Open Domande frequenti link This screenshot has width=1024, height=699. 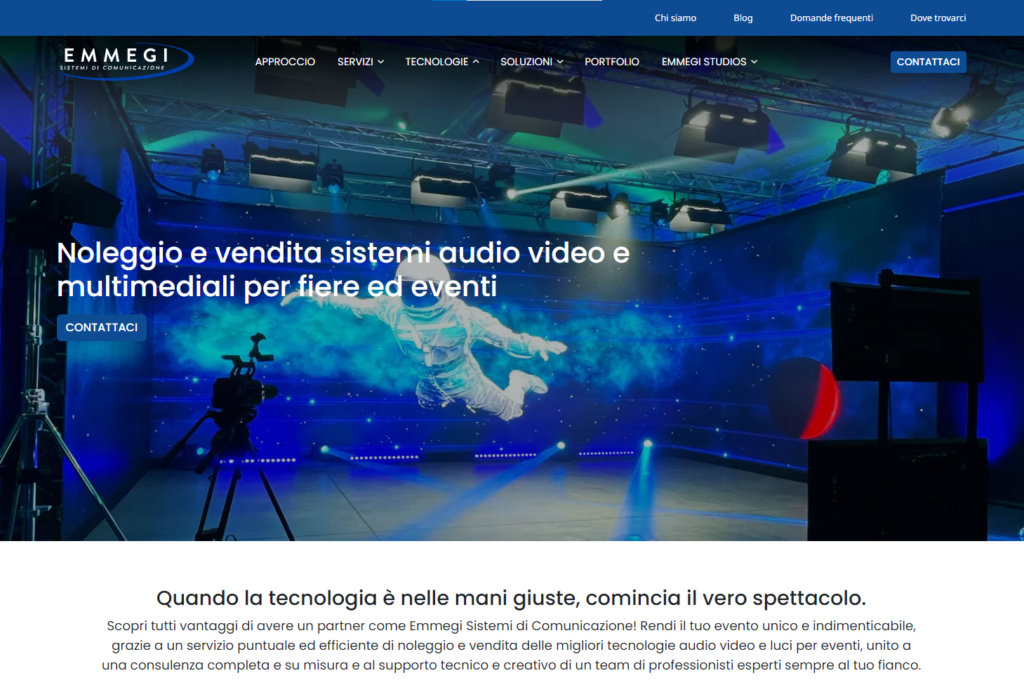(831, 18)
